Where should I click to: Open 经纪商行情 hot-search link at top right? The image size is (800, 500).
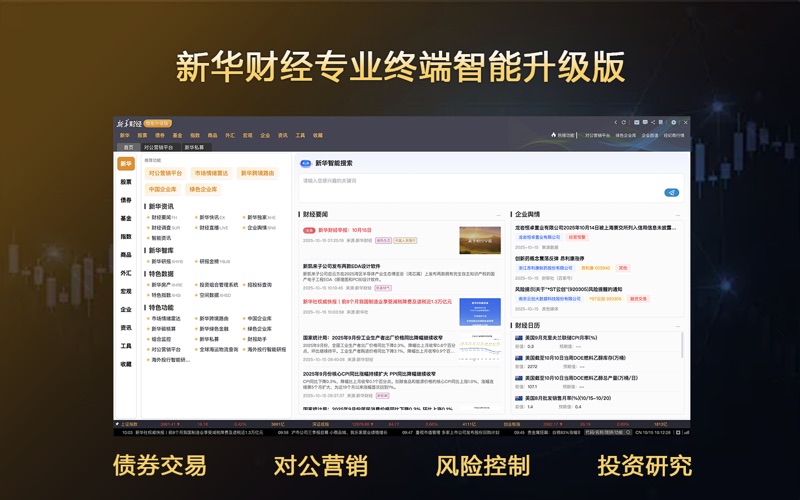pyautogui.click(x=673, y=135)
